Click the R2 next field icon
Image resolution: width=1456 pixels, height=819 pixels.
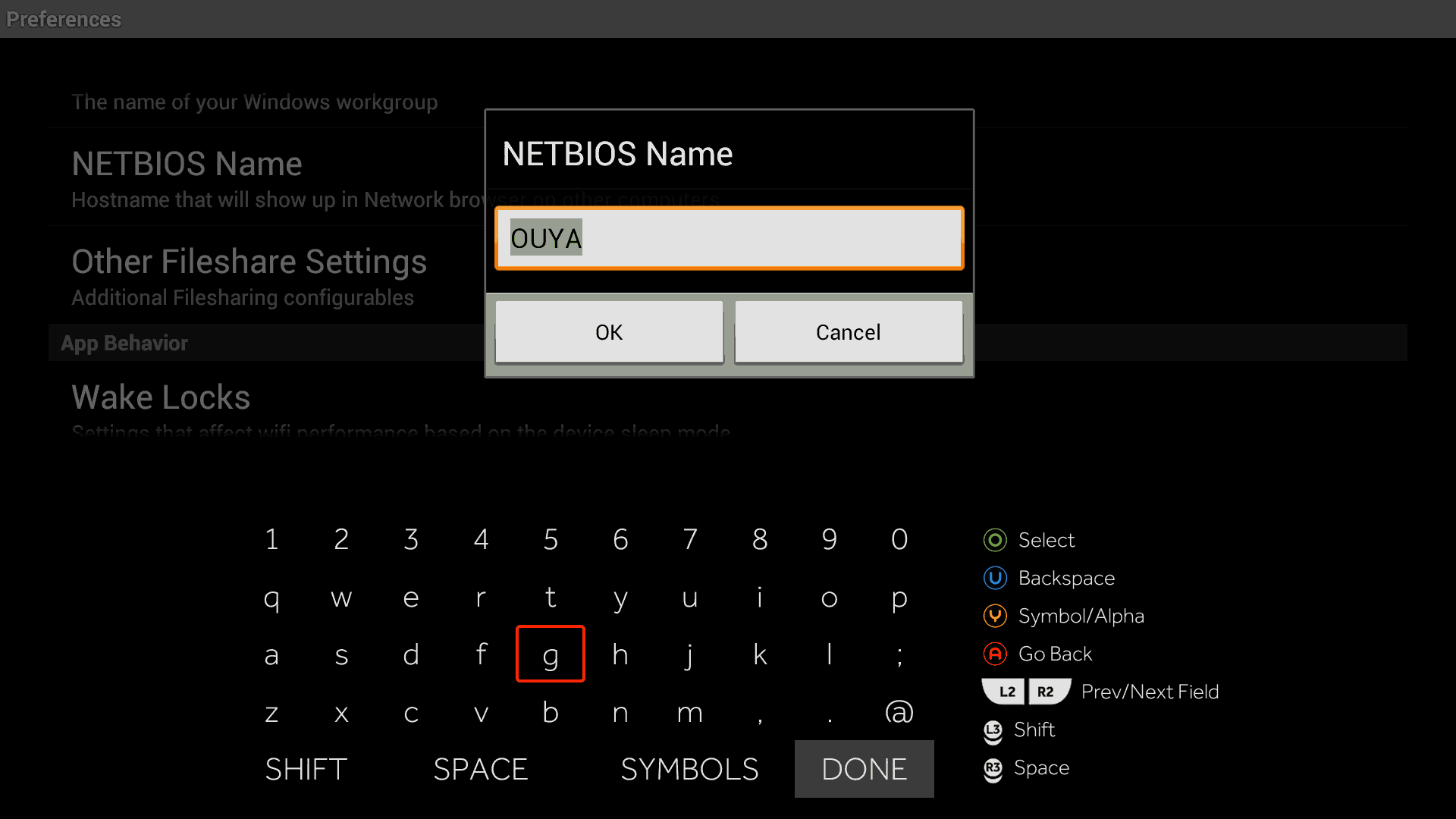coord(1048,692)
